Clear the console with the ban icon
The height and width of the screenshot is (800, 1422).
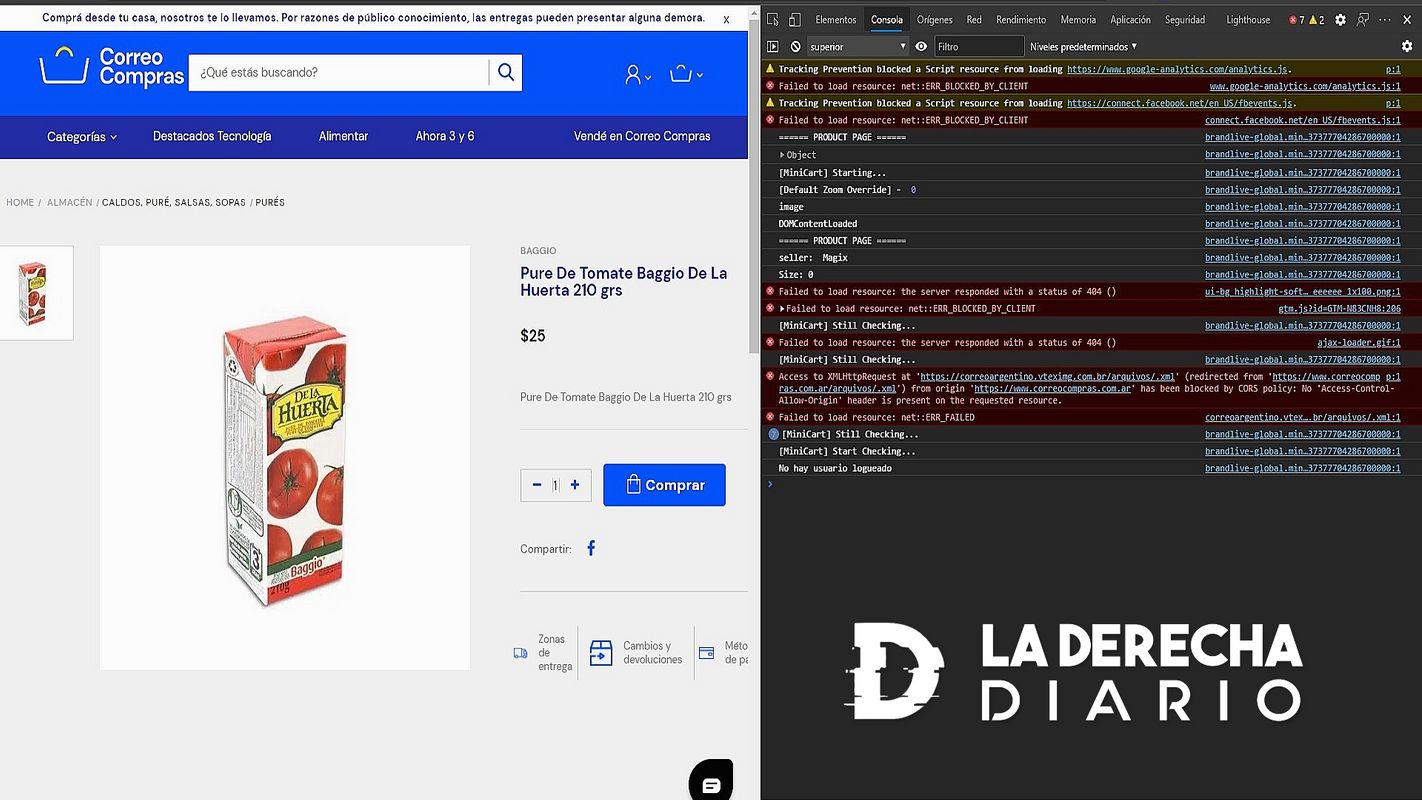795,46
